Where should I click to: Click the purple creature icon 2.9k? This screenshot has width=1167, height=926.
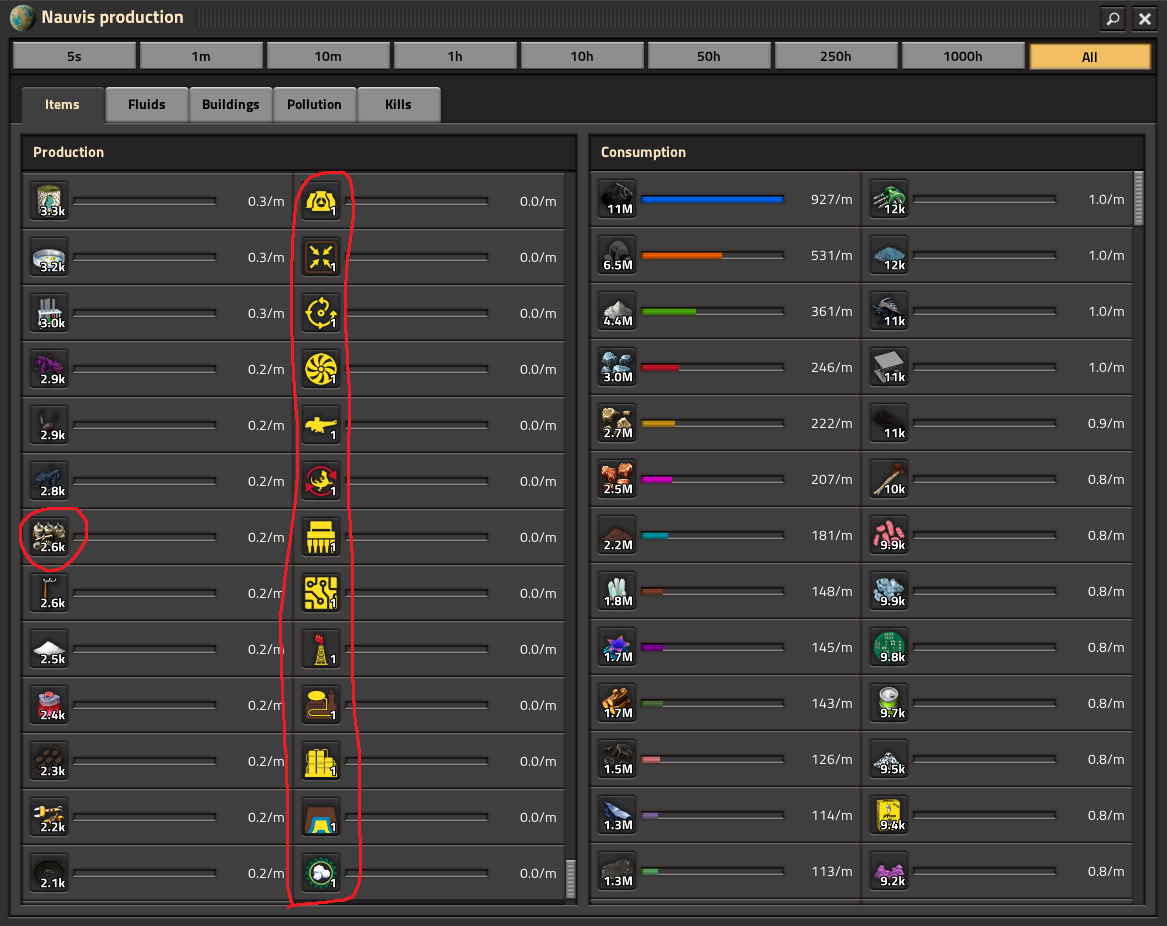coord(50,369)
